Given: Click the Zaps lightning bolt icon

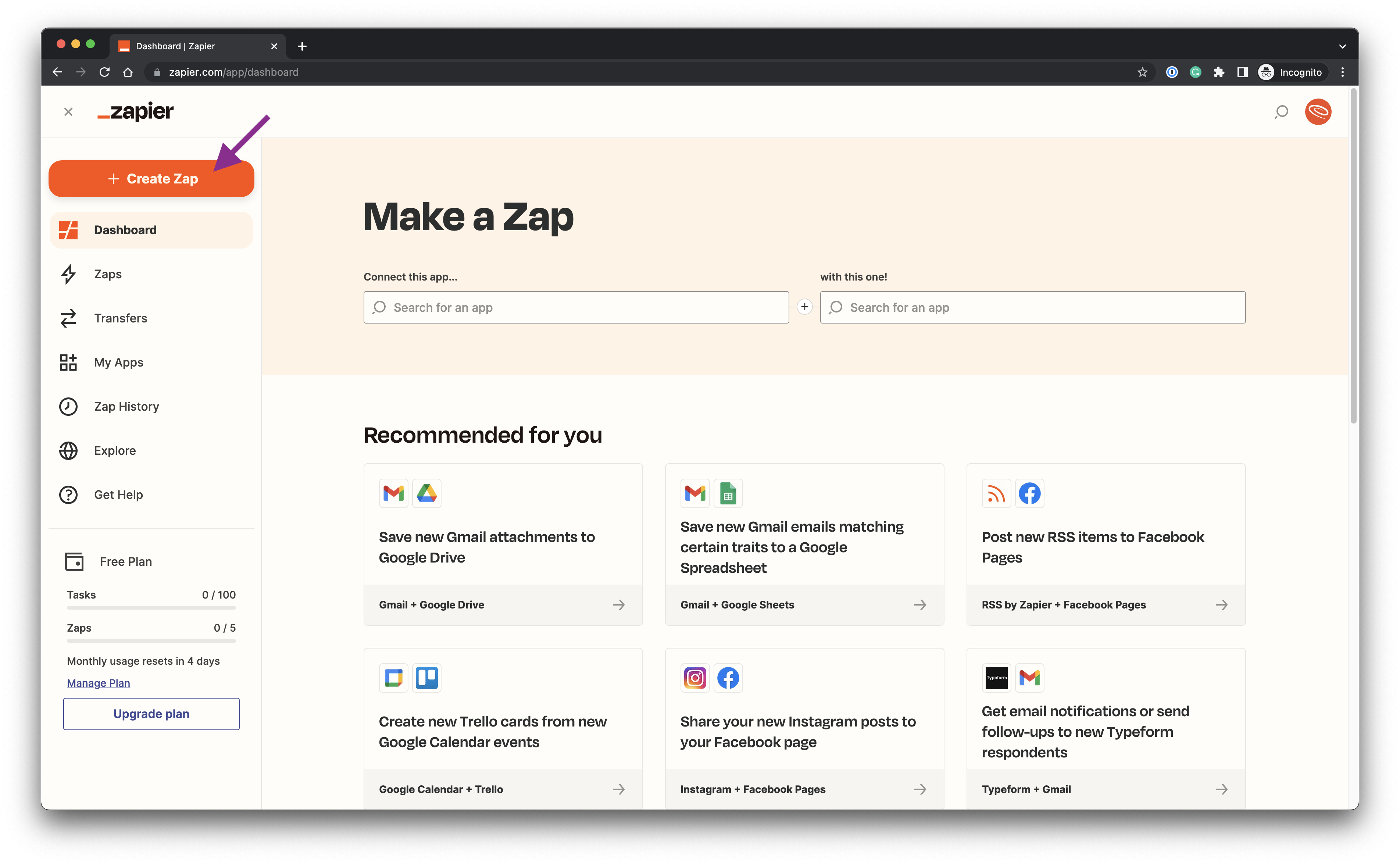Looking at the screenshot, I should (x=69, y=274).
